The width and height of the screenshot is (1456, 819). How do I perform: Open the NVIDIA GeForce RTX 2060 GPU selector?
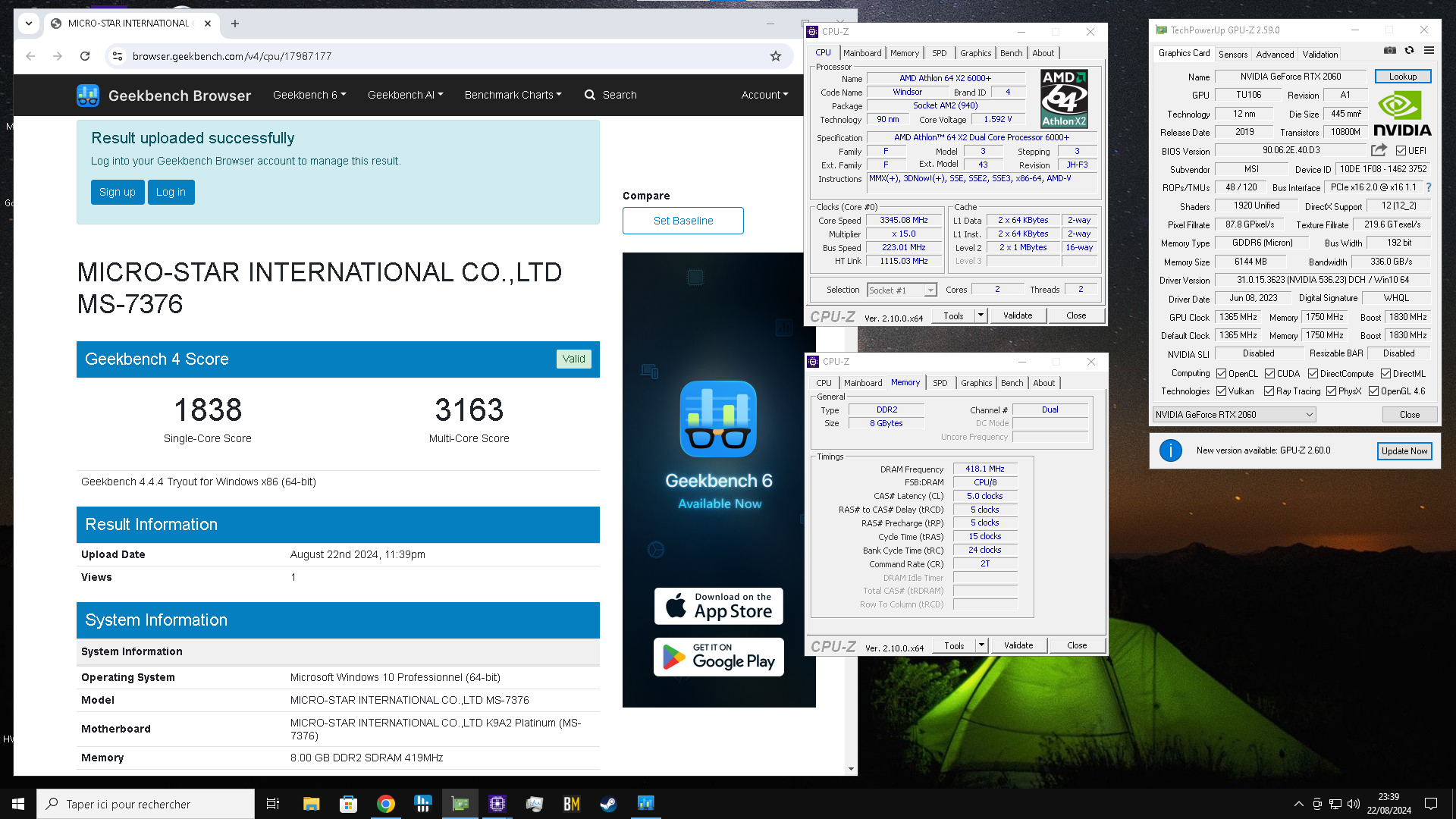point(1234,414)
